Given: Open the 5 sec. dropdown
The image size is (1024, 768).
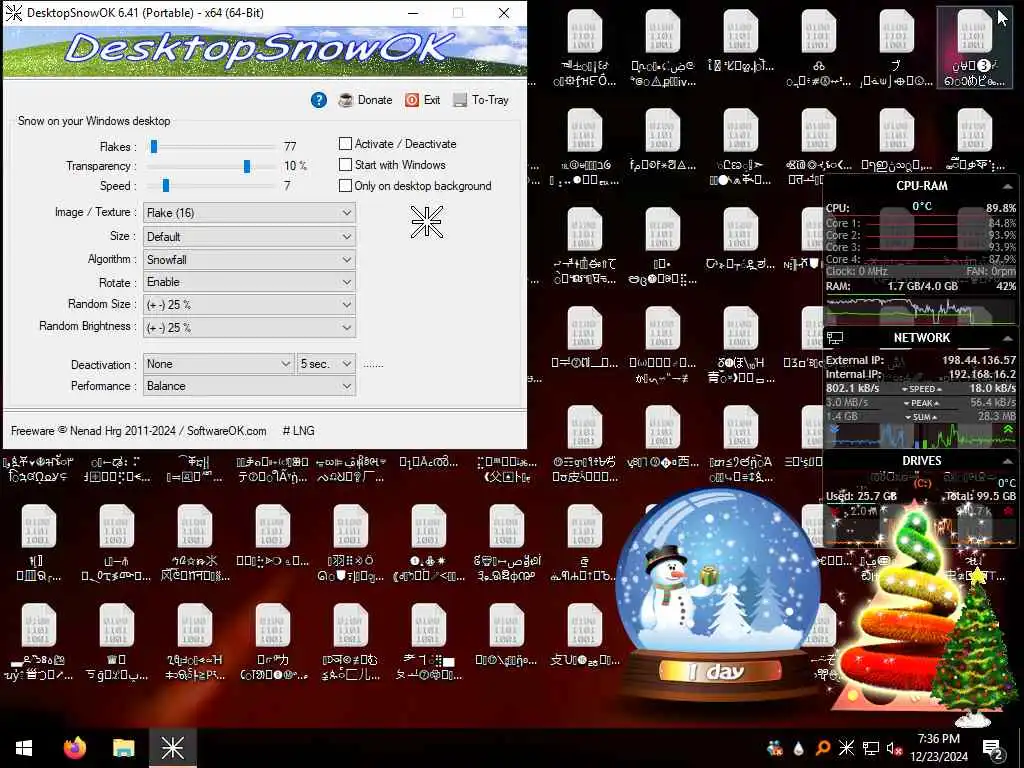Looking at the screenshot, I should click(326, 364).
